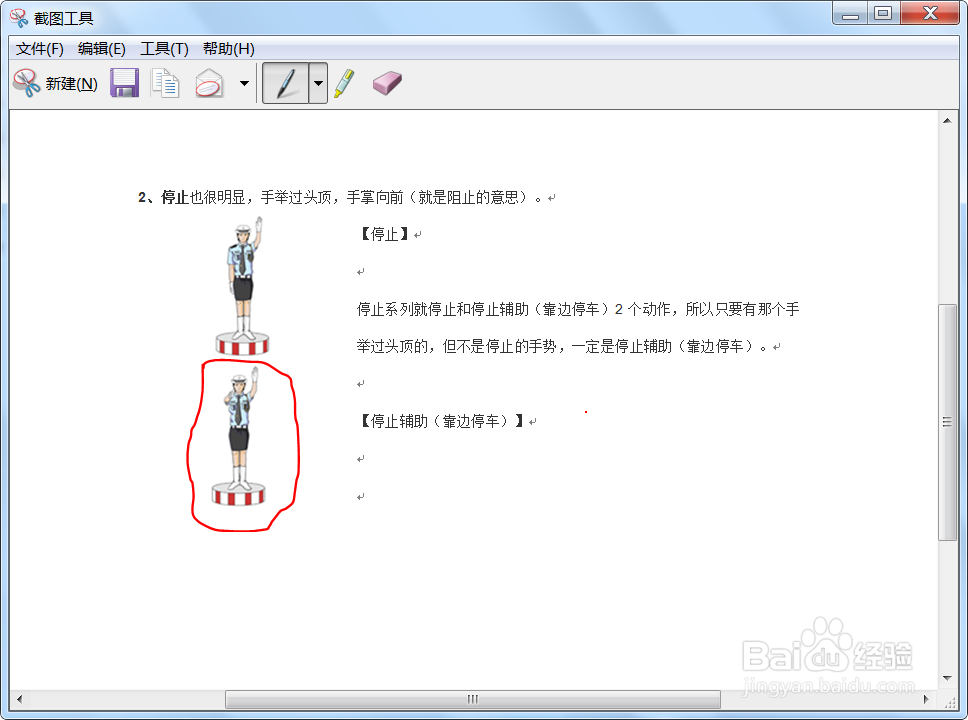This screenshot has height=720, width=968.
Task: Copy the snip using the copy icon
Action: 165,83
